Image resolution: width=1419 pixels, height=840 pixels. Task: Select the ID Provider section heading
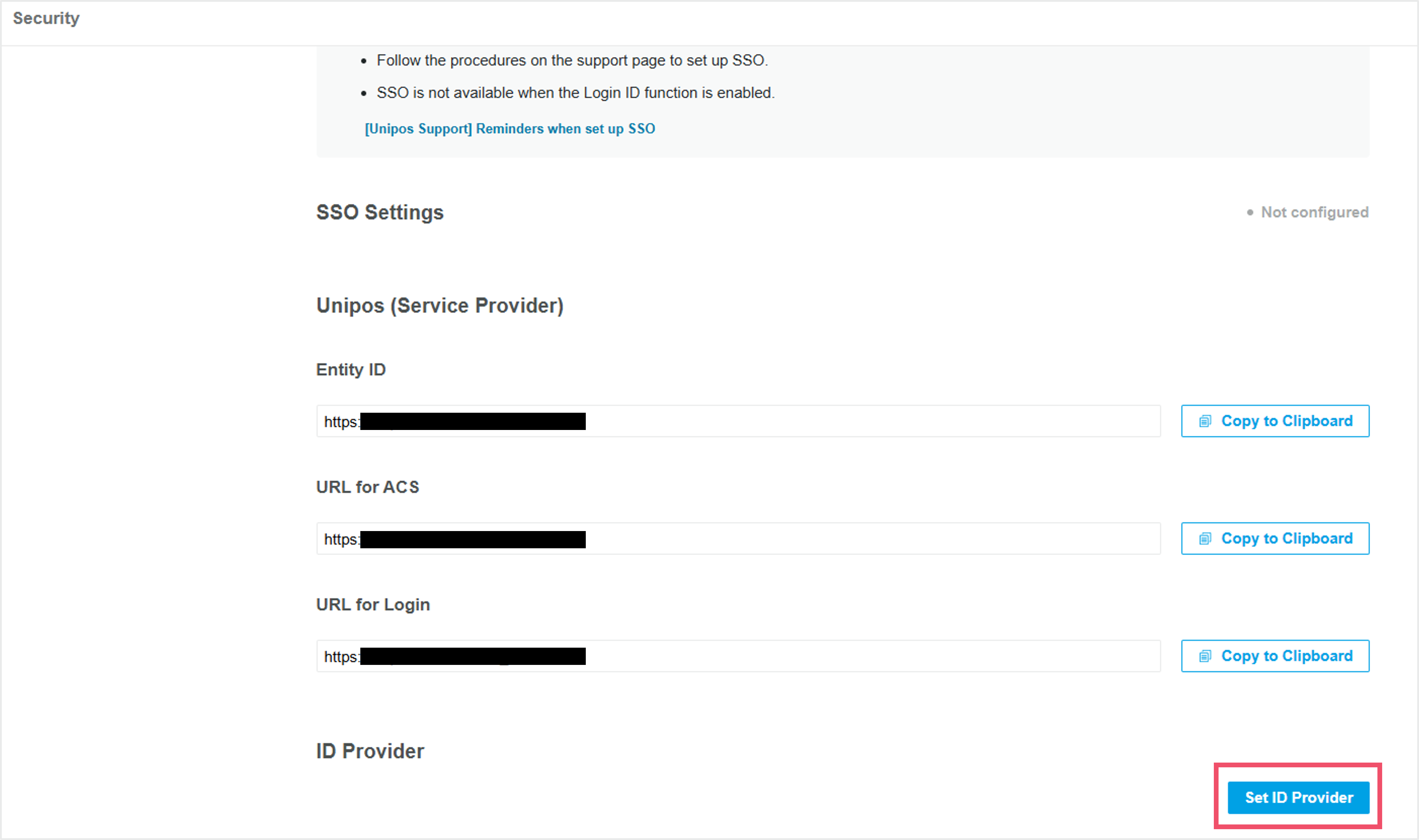(370, 751)
